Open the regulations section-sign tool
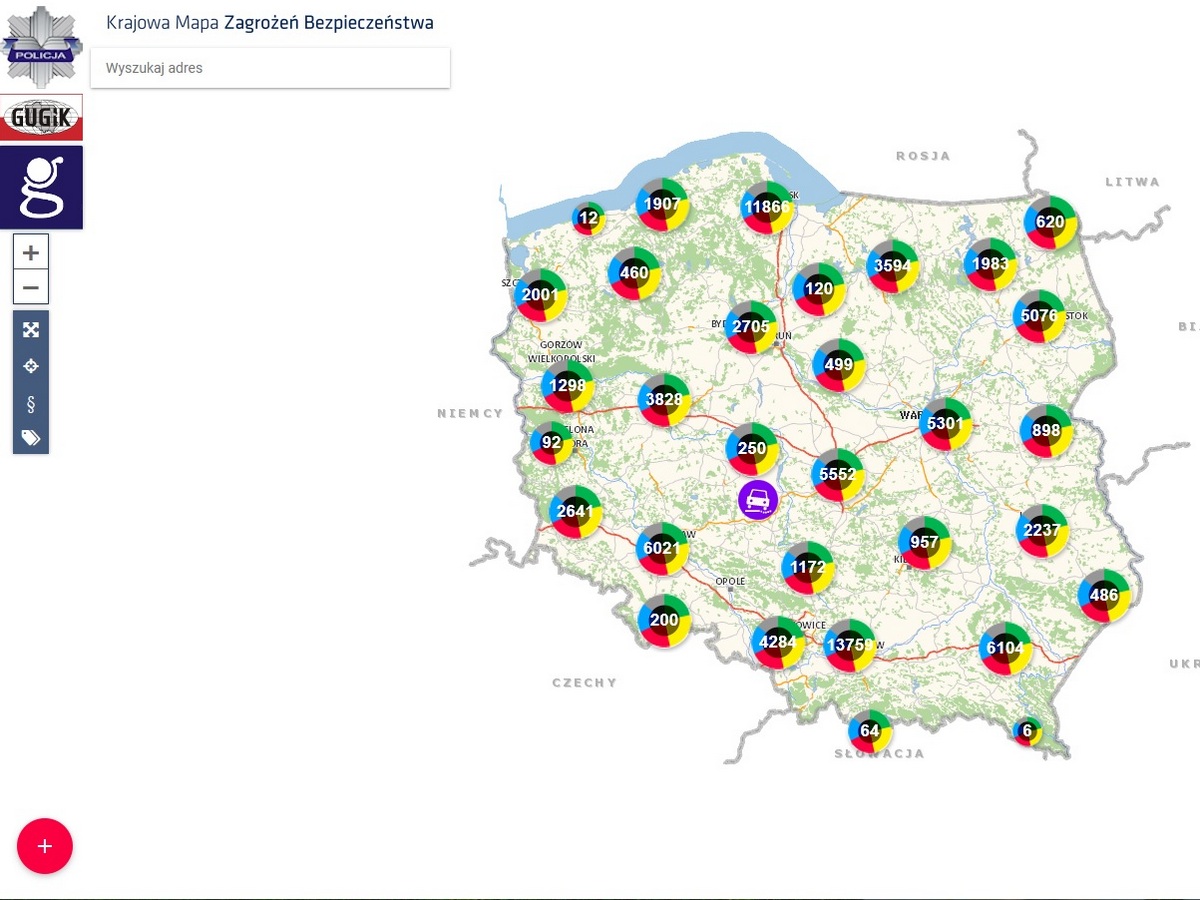Image resolution: width=1200 pixels, height=900 pixels. (x=31, y=402)
